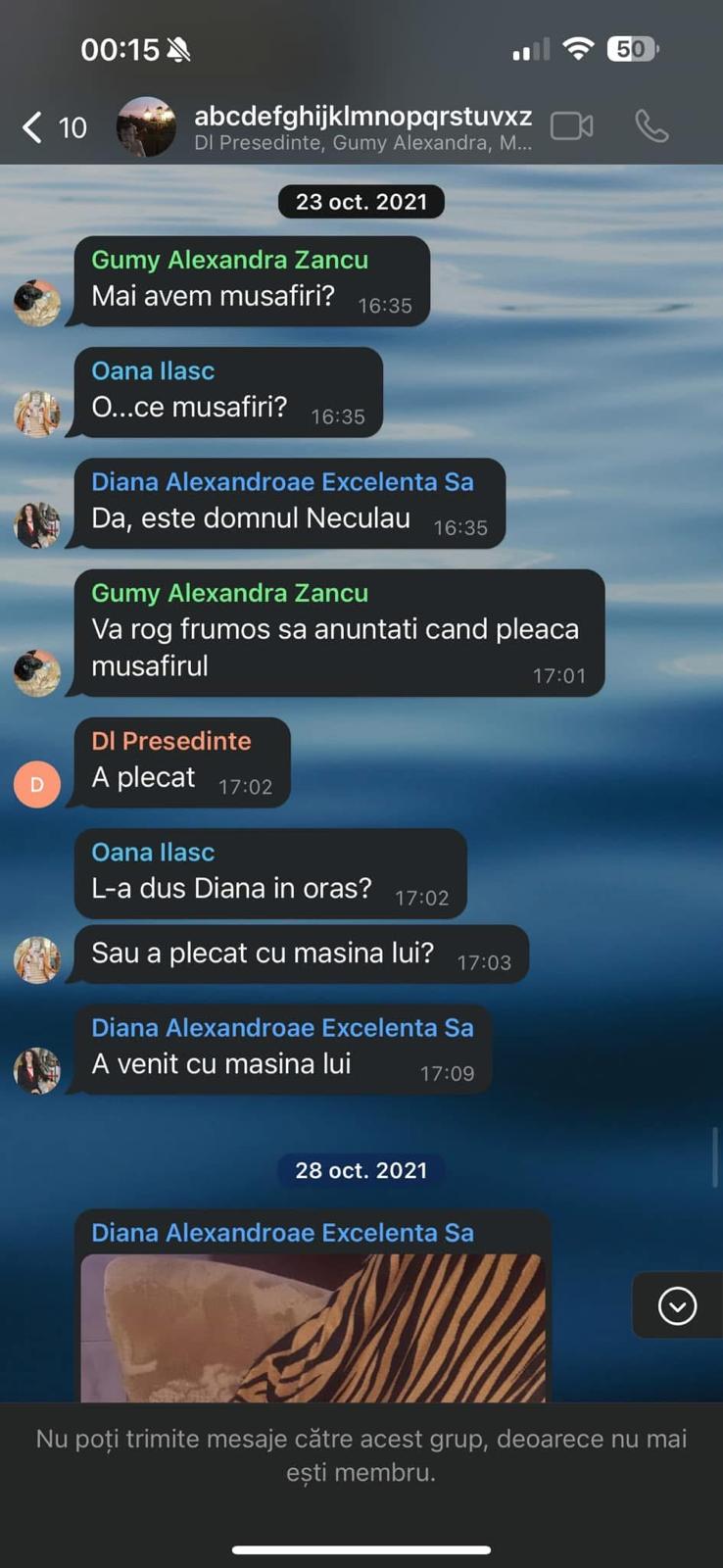Viewport: 723px width, 1568px height.
Task: Open group info via title abcdefghijklmnopqrstuvxz
Action: coord(362,116)
